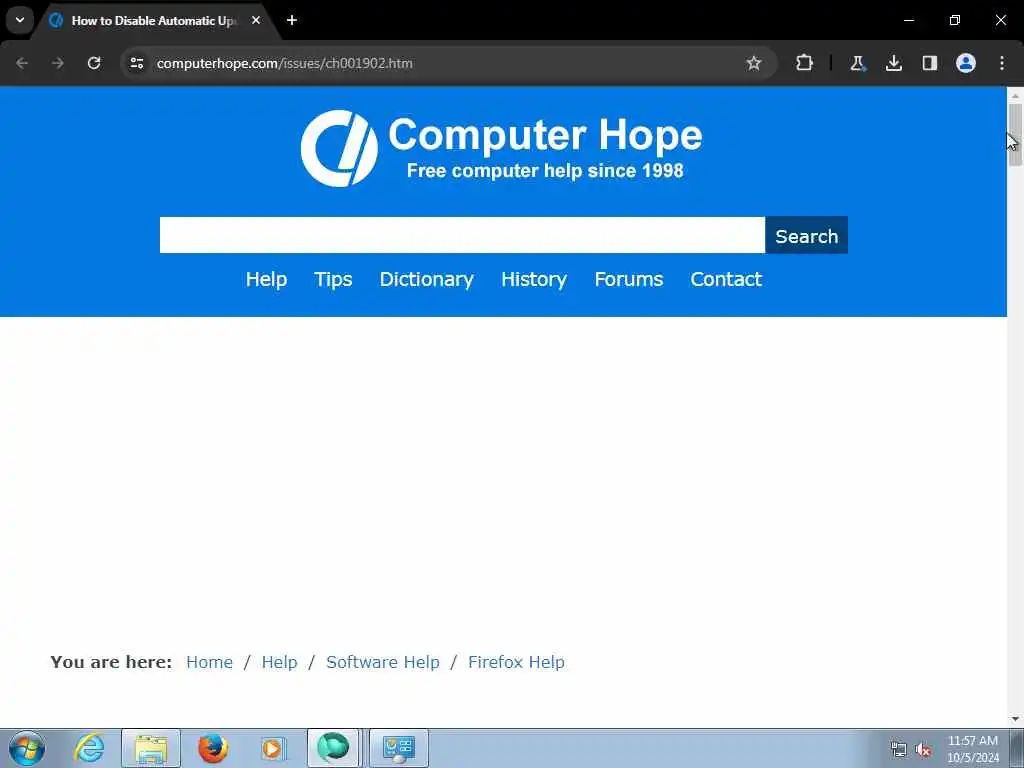This screenshot has width=1024, height=768.
Task: Open the Control Panel taskbar icon
Action: (x=399, y=748)
